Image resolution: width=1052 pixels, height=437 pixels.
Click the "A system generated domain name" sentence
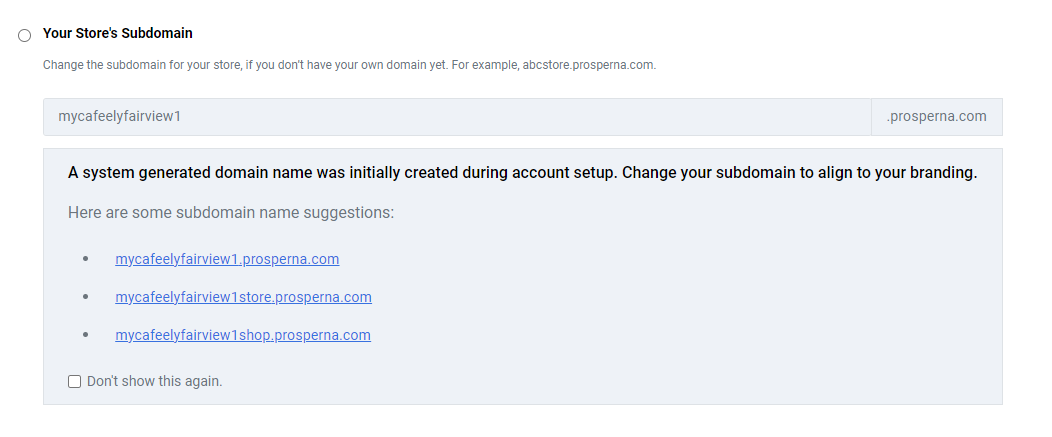pyautogui.click(x=343, y=173)
